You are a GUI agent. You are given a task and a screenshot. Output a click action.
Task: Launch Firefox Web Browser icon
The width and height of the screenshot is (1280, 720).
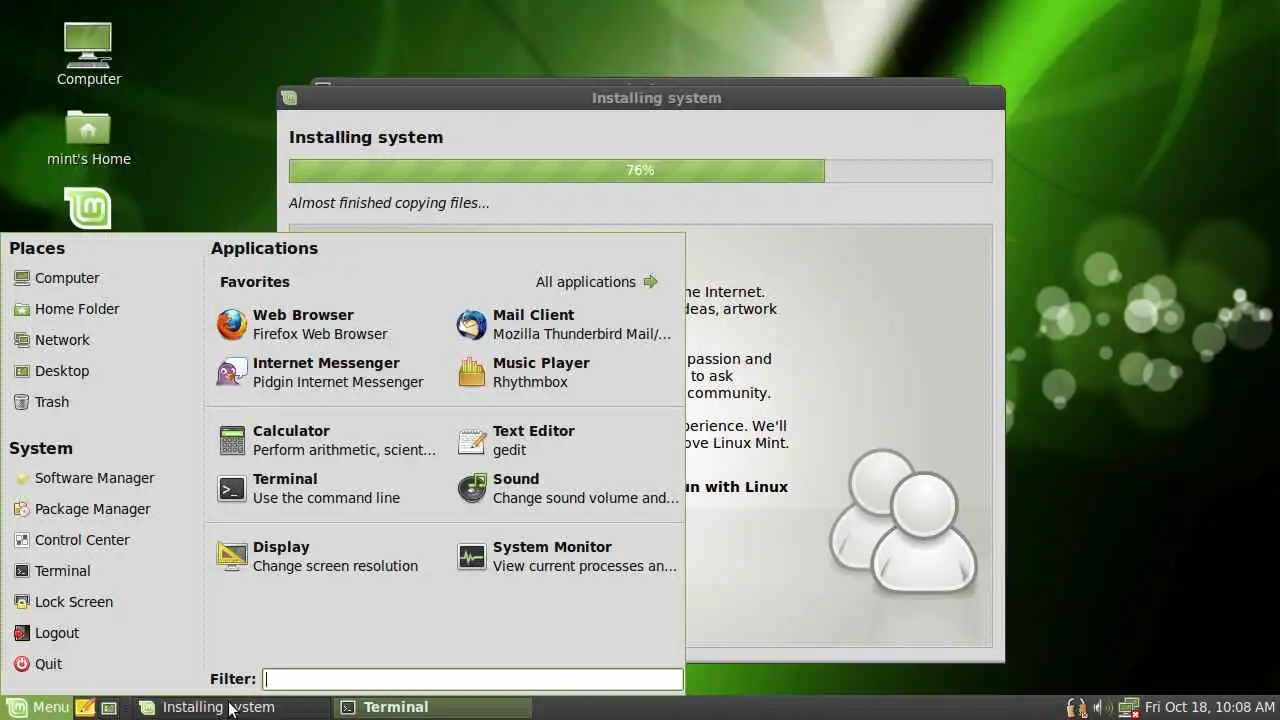(232, 324)
